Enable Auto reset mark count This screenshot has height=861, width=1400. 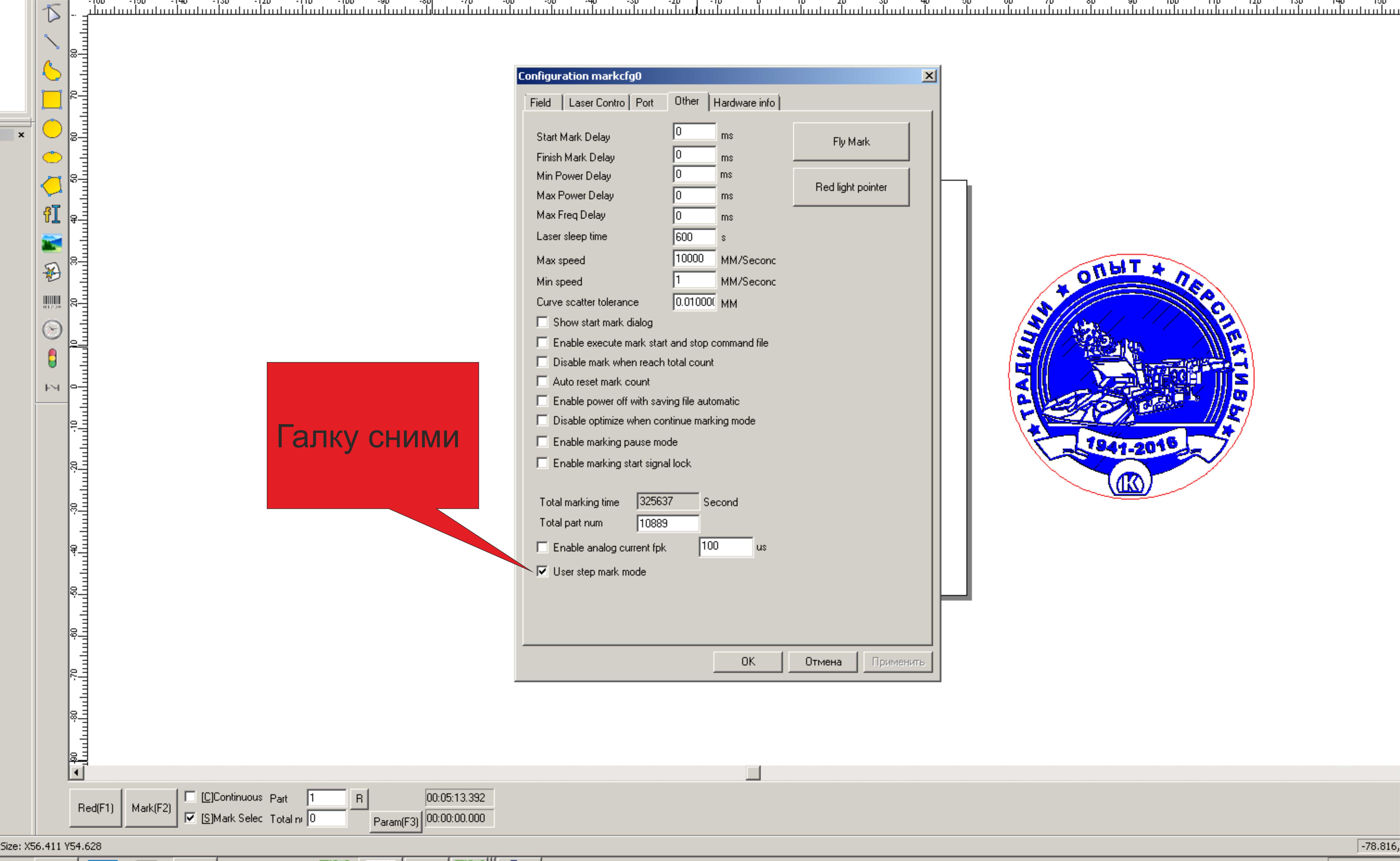[542, 381]
